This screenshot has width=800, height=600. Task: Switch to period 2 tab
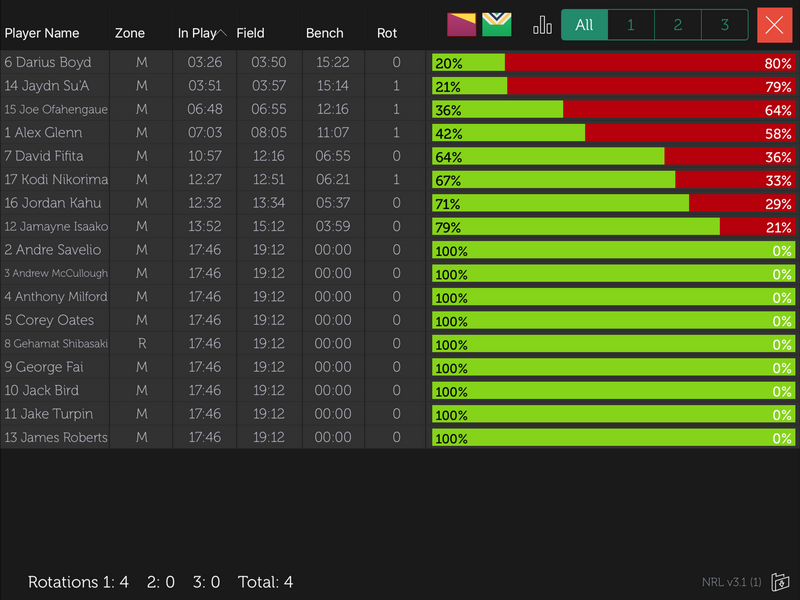678,24
